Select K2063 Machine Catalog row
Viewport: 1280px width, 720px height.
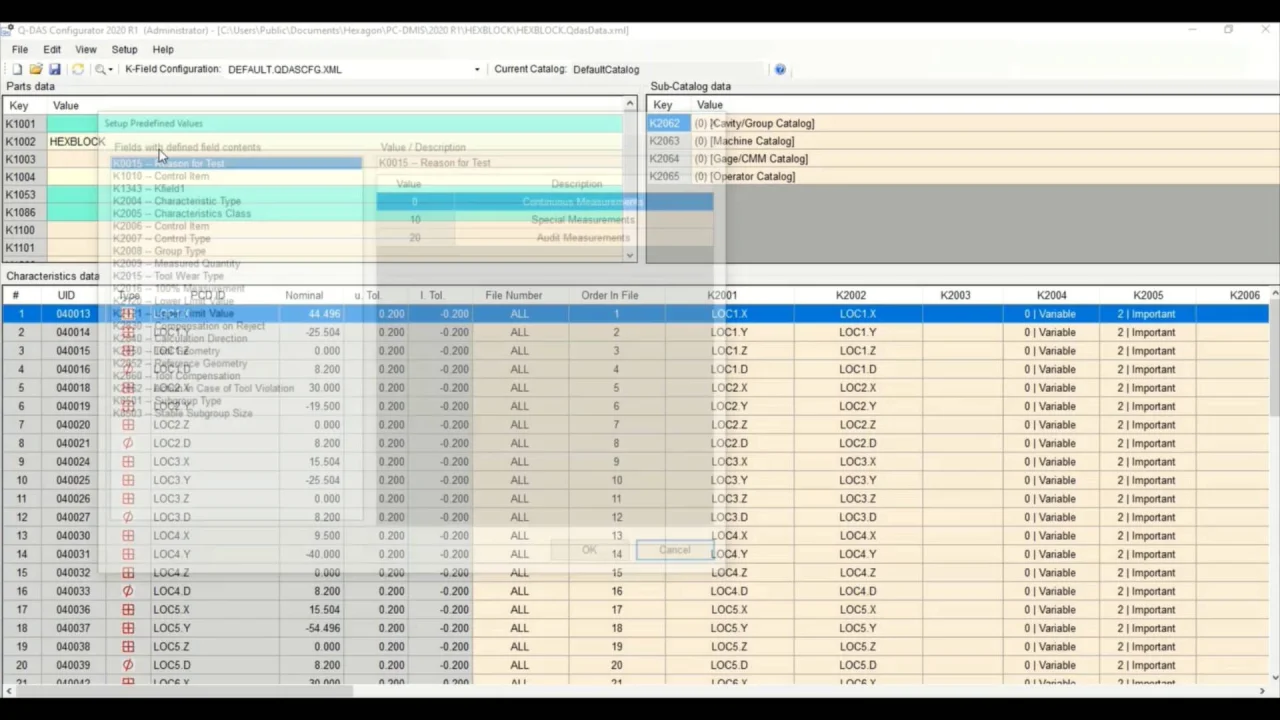962,141
